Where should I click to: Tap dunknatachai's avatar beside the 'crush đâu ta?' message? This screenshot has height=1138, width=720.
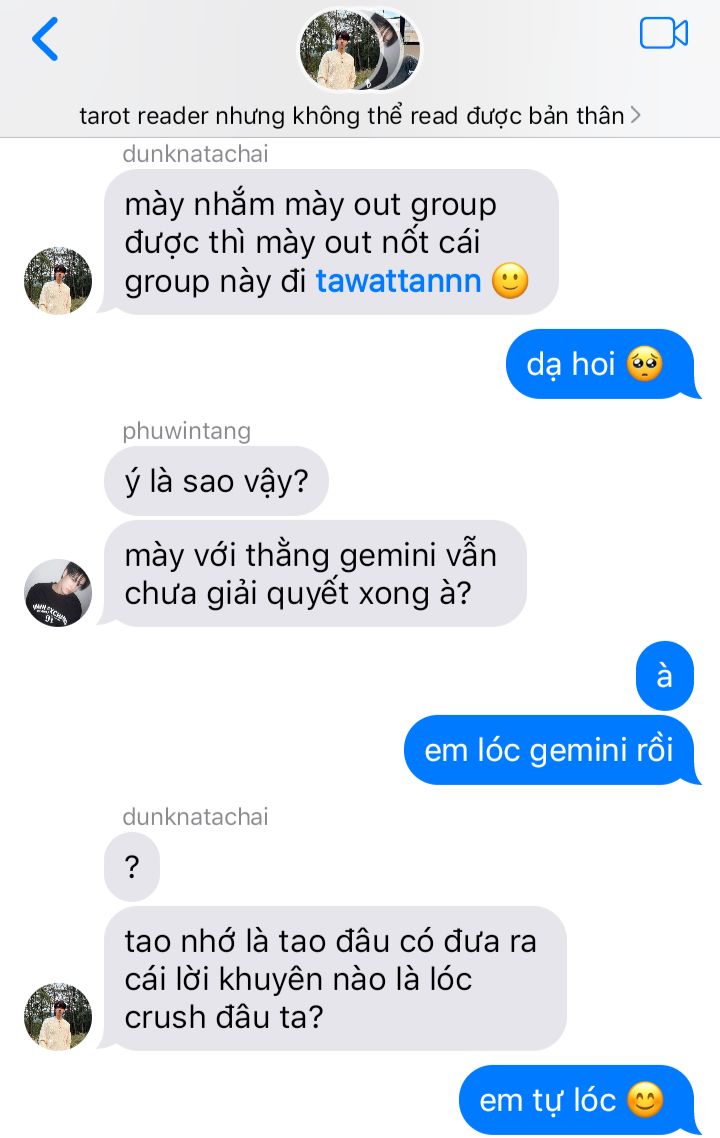pos(58,1017)
